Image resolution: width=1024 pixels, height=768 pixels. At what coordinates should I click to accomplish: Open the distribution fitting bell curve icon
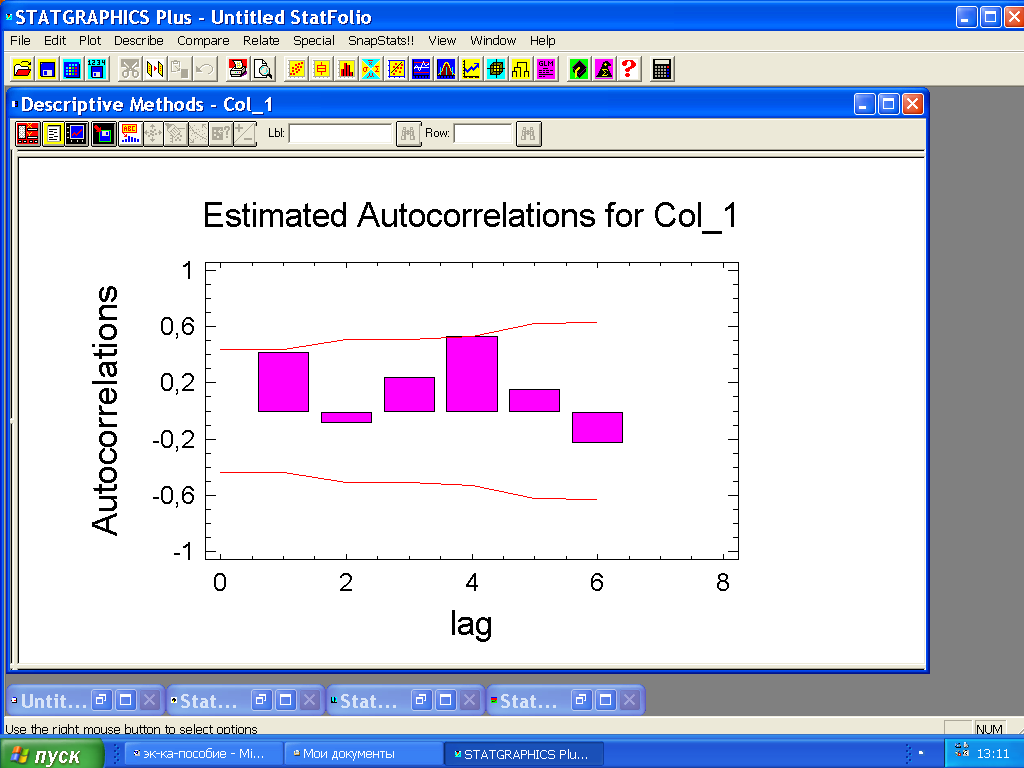point(445,69)
